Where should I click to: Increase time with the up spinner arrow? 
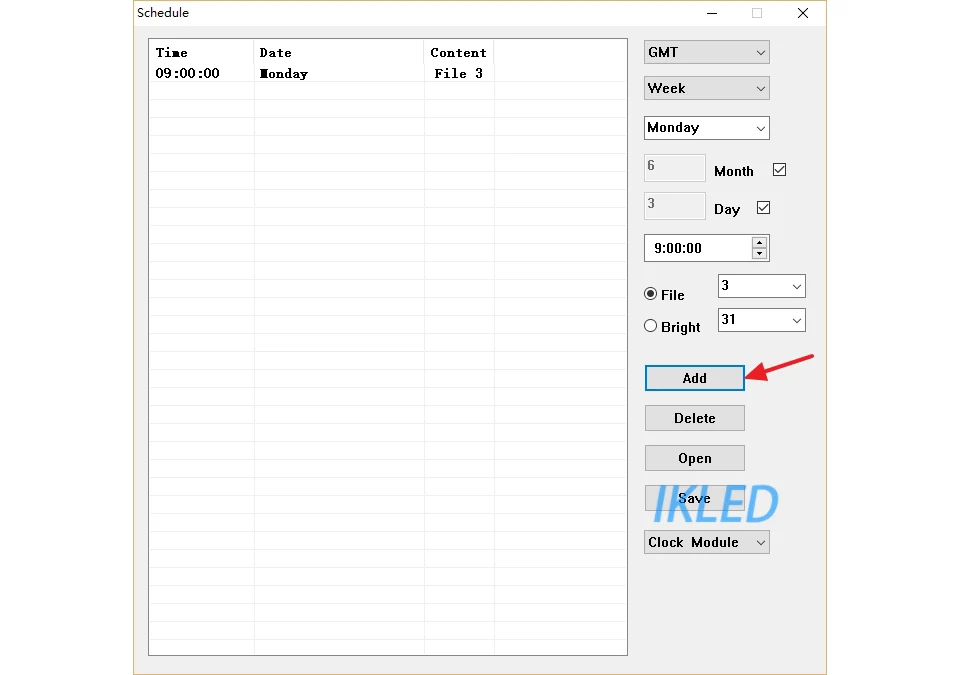(x=759, y=242)
